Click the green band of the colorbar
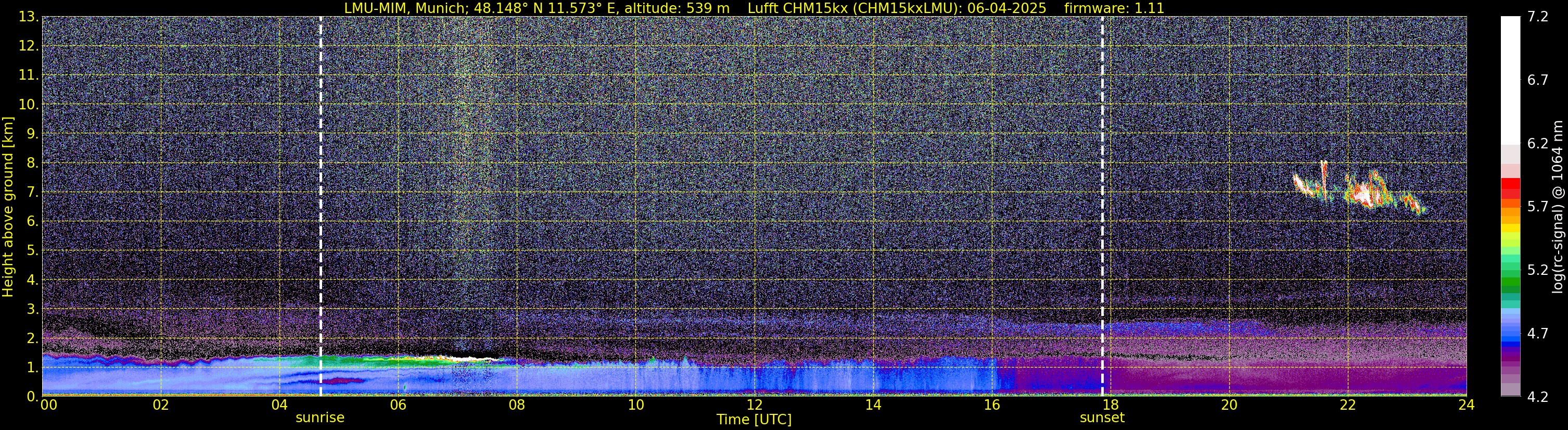The width and height of the screenshot is (1568, 430). (1510, 283)
